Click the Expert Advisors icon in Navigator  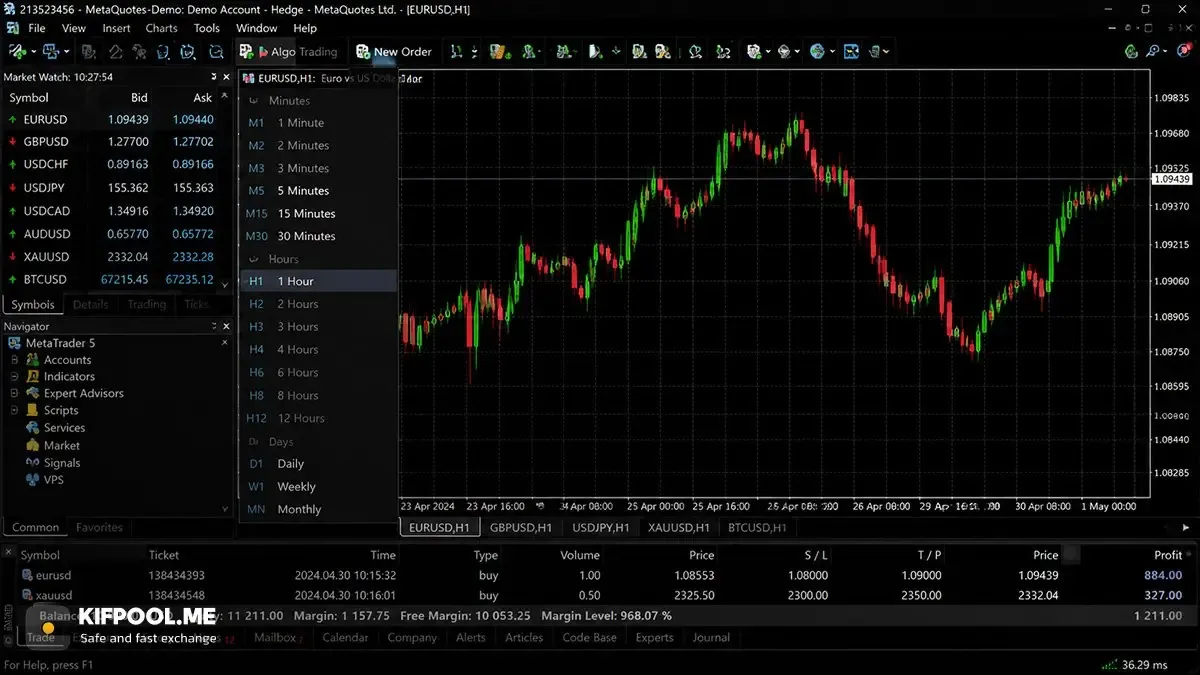pos(32,394)
